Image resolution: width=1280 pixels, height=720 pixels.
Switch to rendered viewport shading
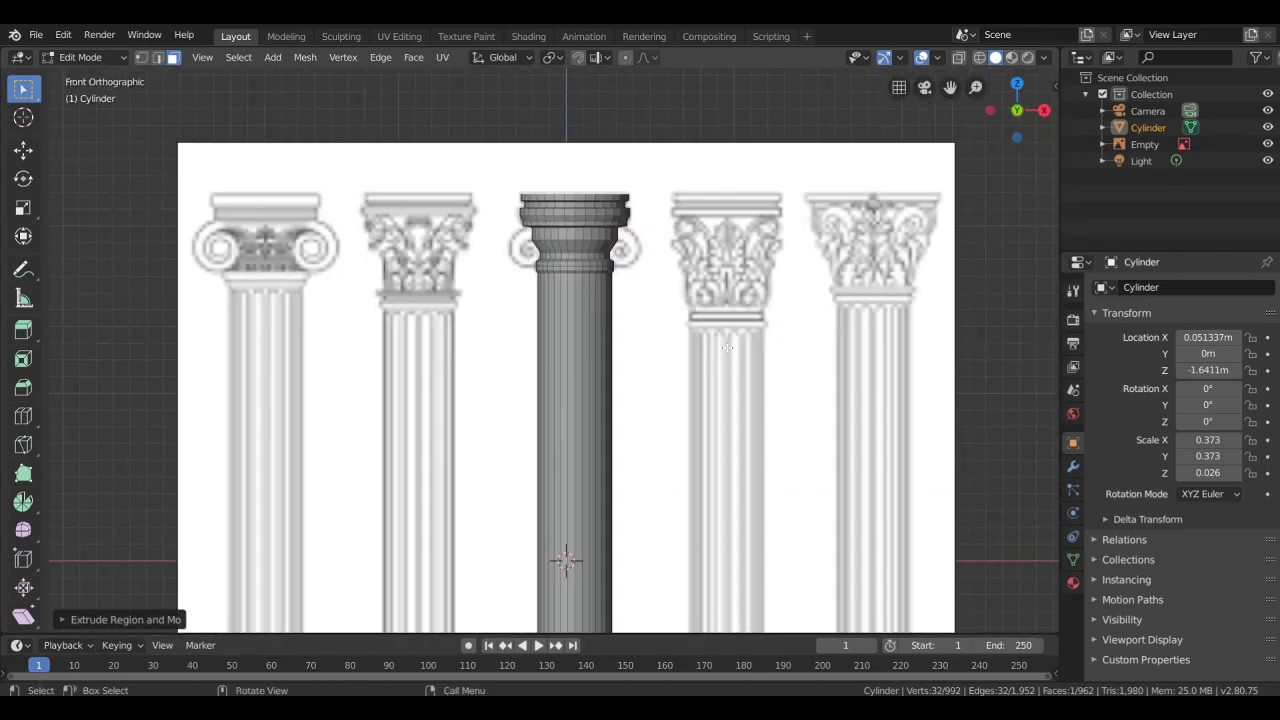[x=1028, y=58]
